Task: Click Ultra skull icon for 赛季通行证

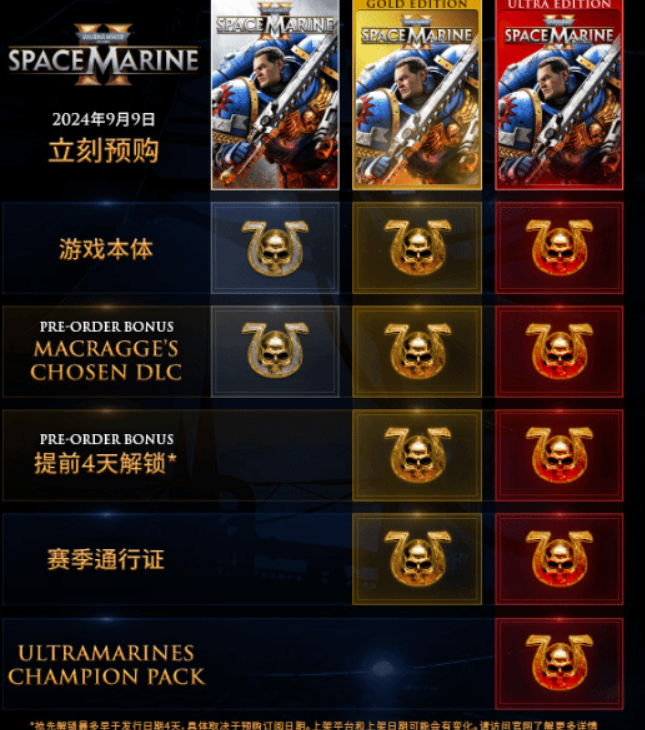Action: click(559, 558)
